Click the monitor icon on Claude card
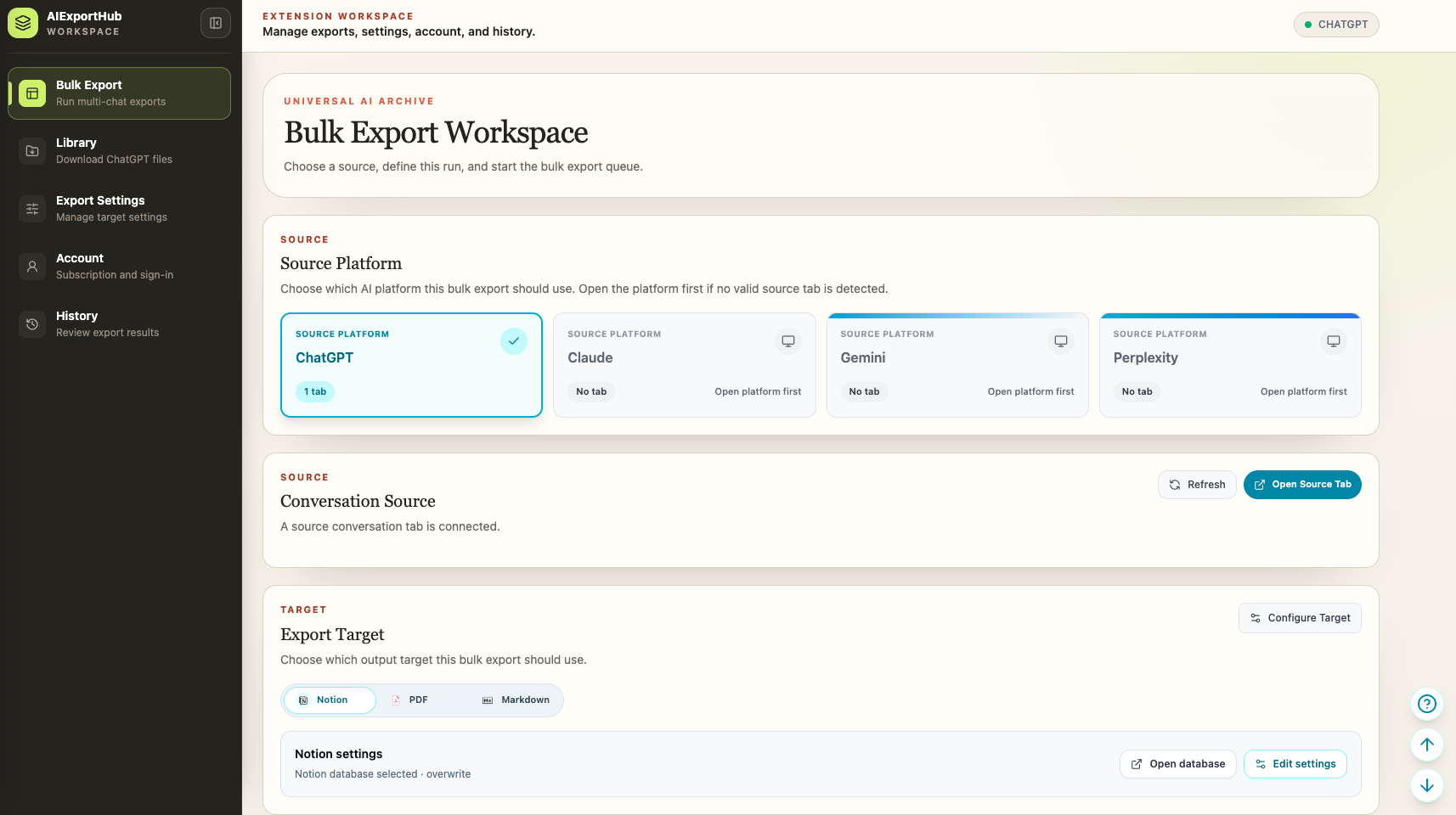 (x=788, y=341)
